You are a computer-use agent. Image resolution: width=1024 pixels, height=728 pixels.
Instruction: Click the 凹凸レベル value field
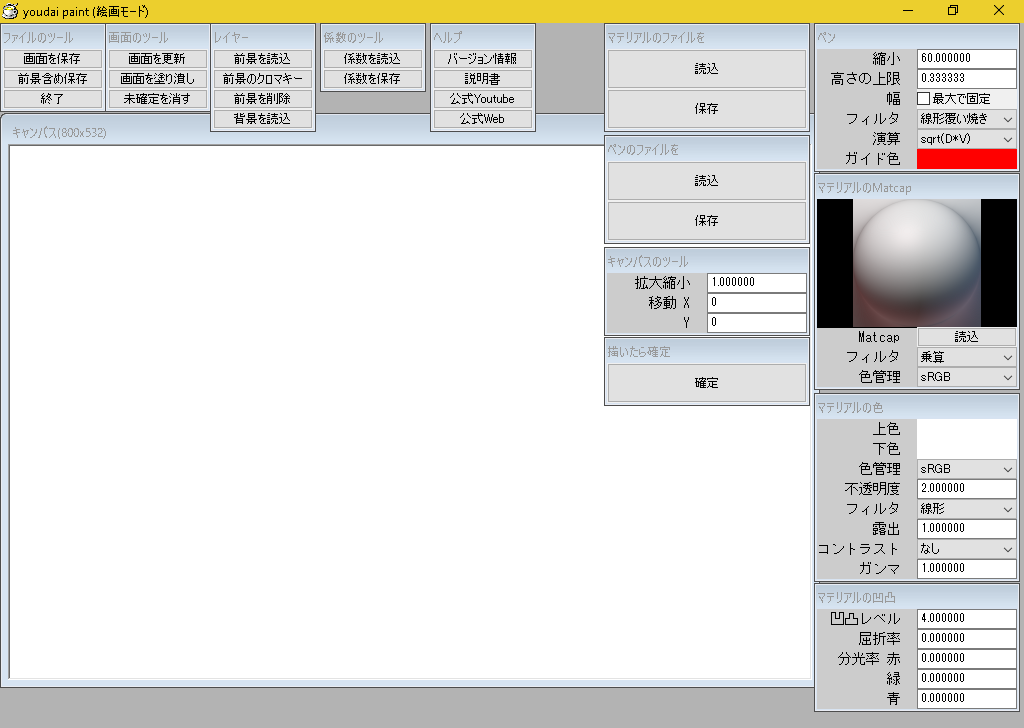(x=966, y=619)
